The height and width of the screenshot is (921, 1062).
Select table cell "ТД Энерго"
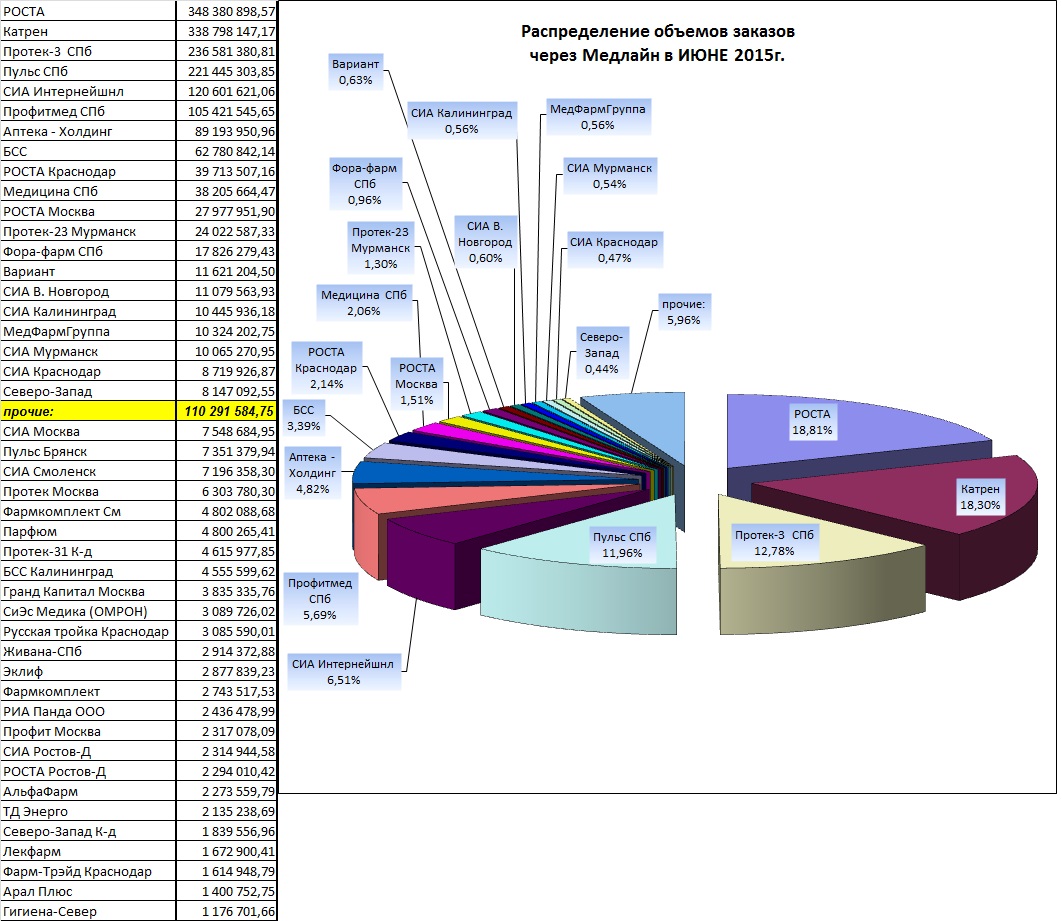[x=88, y=811]
